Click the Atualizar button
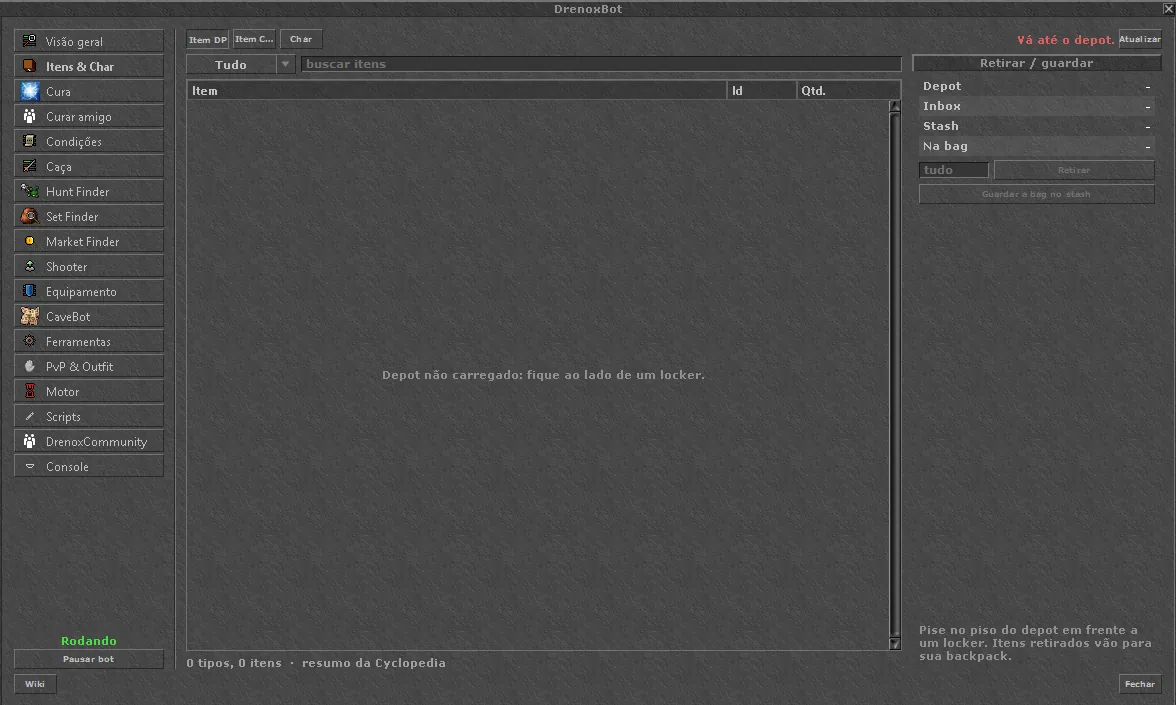 [x=1139, y=39]
